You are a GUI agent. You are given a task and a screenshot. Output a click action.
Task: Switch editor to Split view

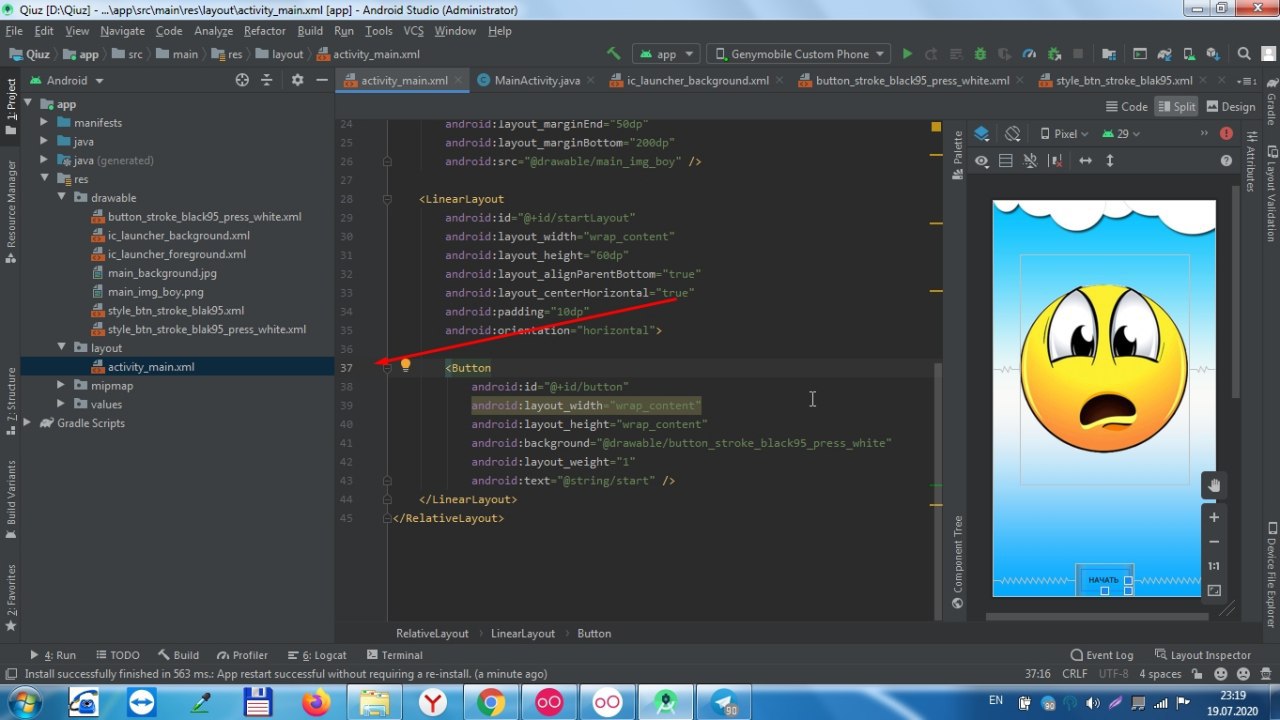coord(1176,107)
